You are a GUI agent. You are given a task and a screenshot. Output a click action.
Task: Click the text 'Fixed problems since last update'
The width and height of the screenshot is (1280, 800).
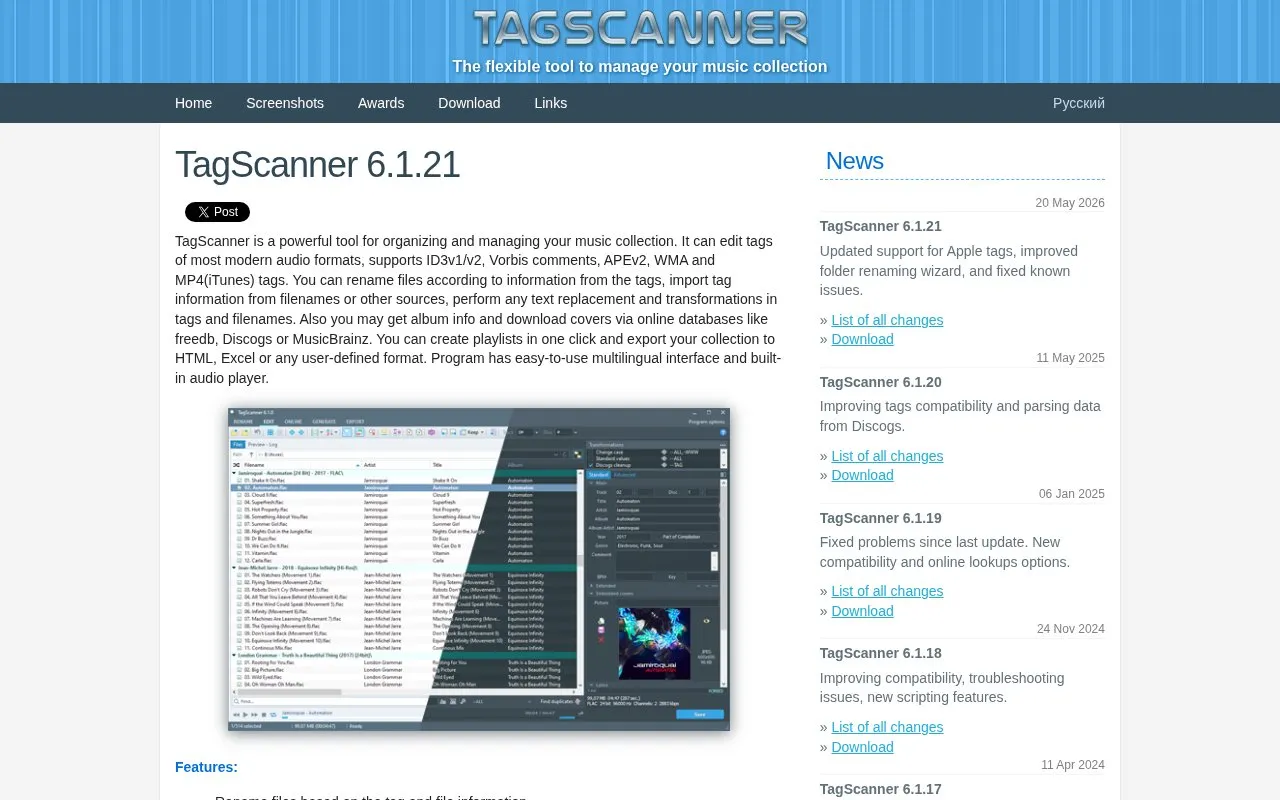click(x=924, y=542)
